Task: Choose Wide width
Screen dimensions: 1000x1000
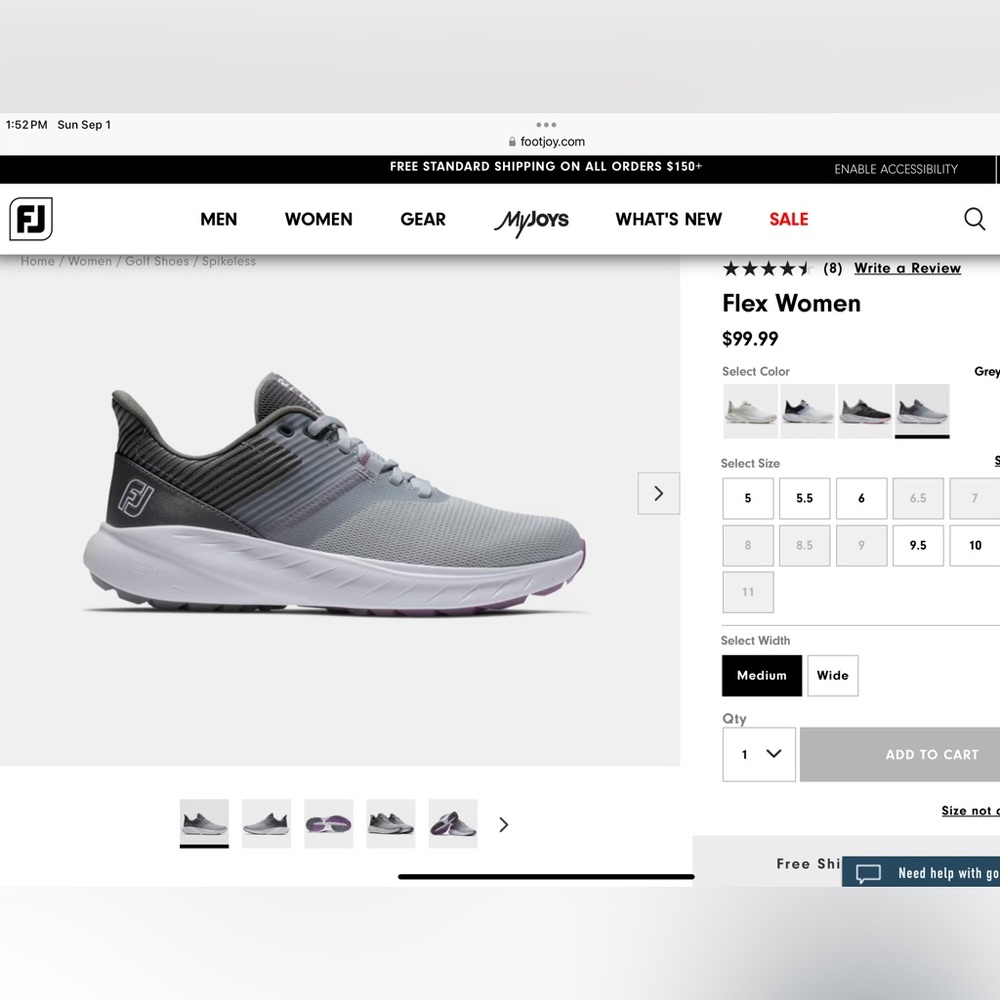Action: coord(833,675)
